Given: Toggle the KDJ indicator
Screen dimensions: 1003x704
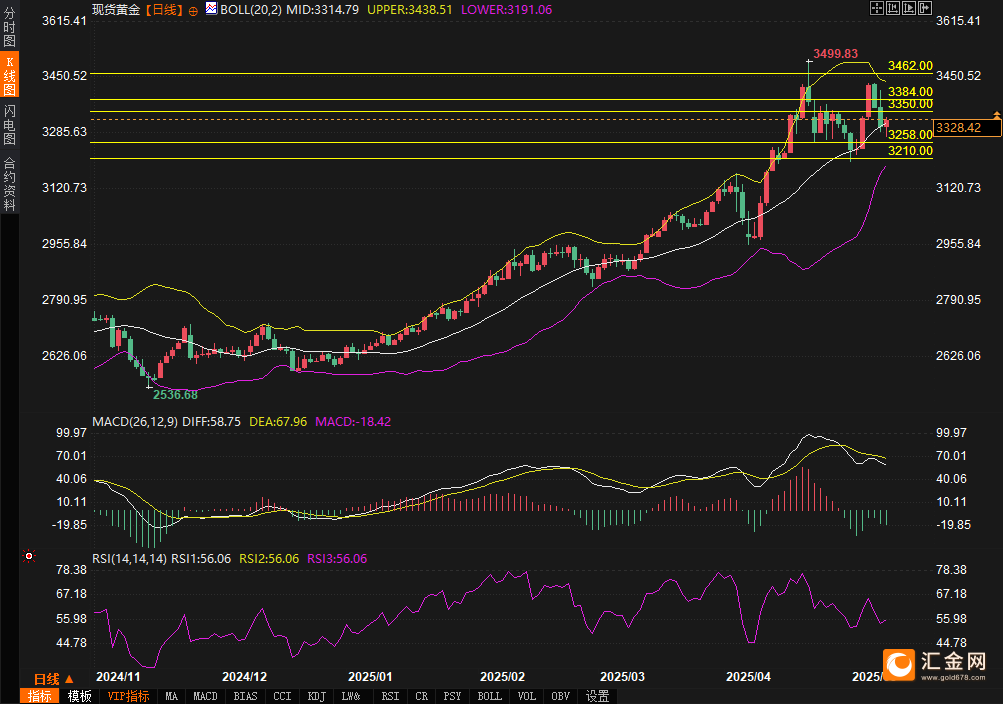Looking at the screenshot, I should (x=316, y=696).
